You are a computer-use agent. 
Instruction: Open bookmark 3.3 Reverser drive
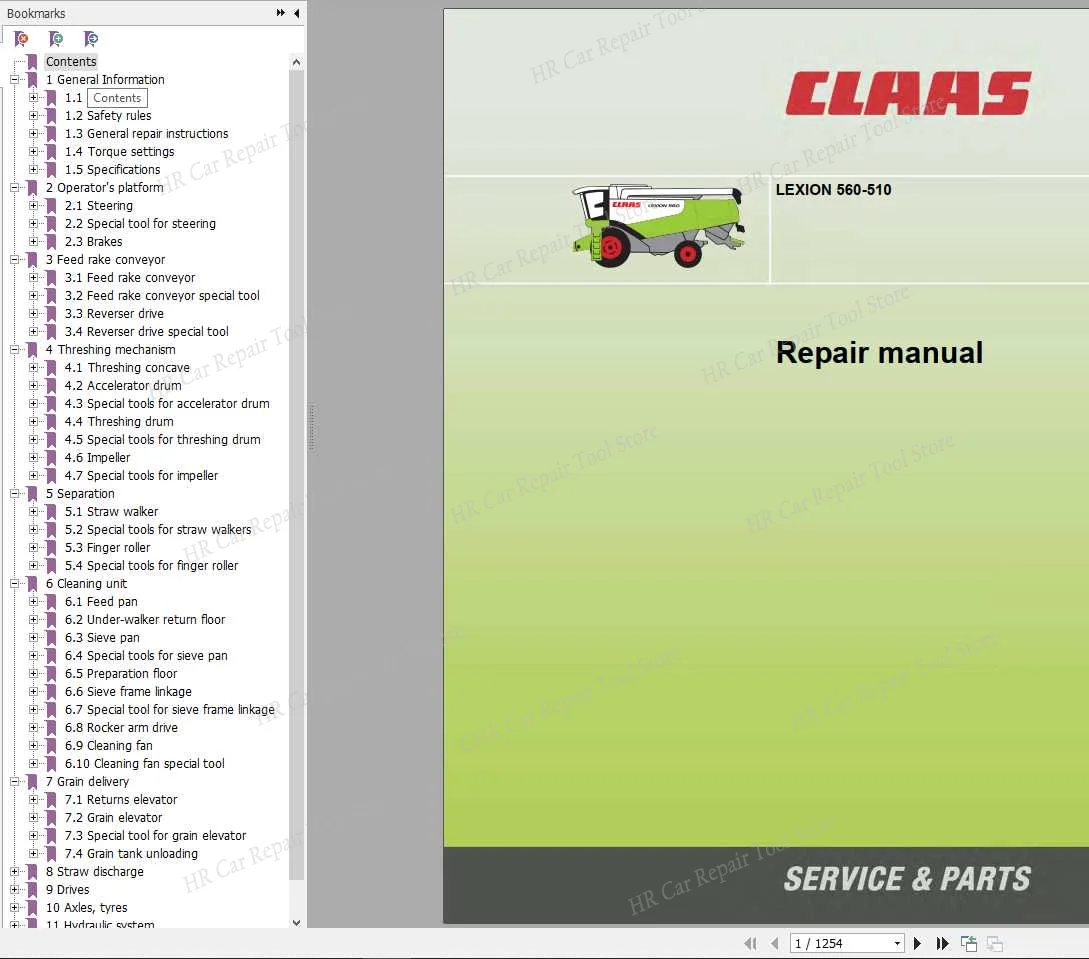pyautogui.click(x=114, y=314)
